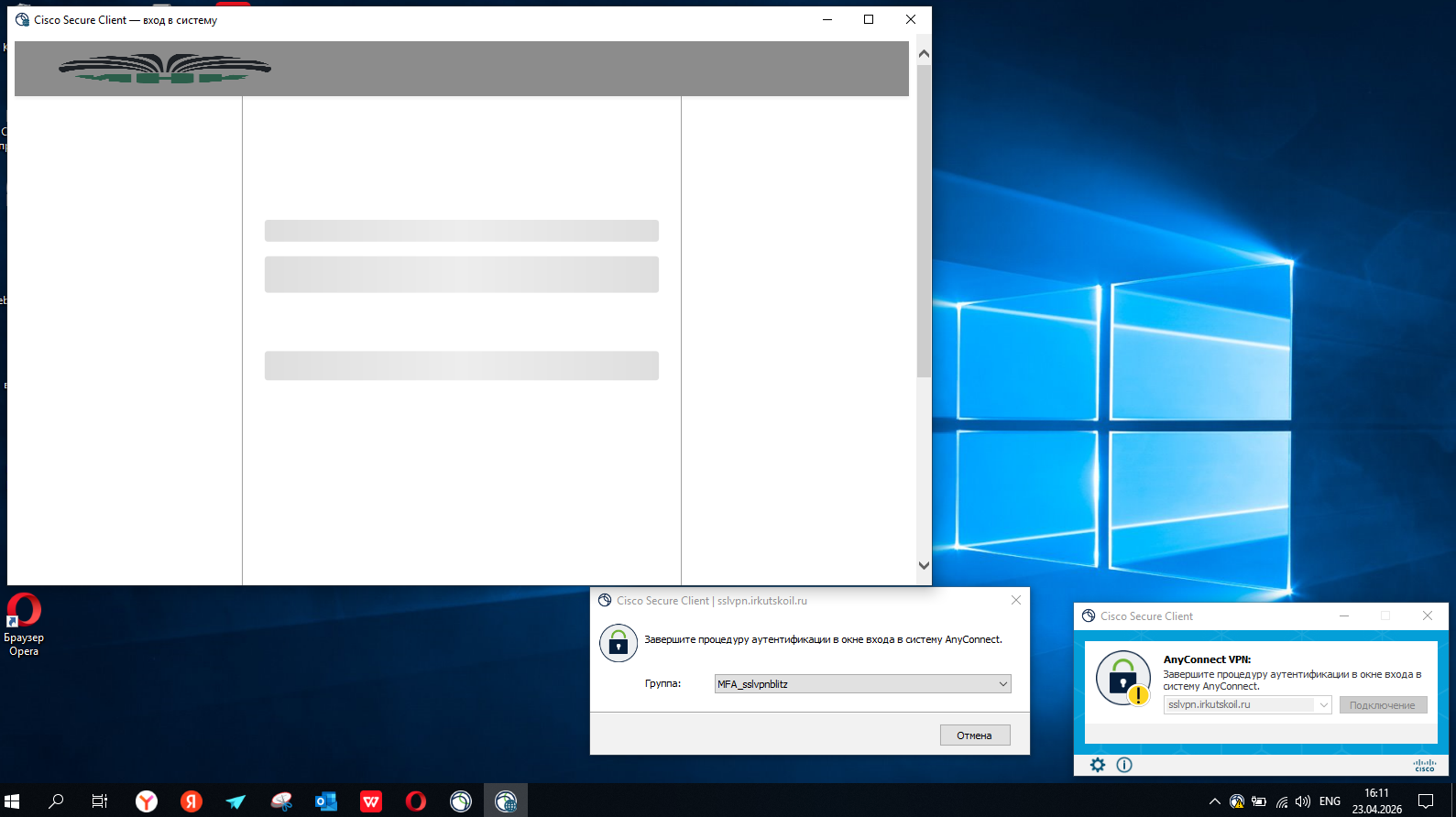The width and height of the screenshot is (1456, 817).
Task: Switch to Cisco login window taskbar icon with globe
Action: click(x=506, y=801)
